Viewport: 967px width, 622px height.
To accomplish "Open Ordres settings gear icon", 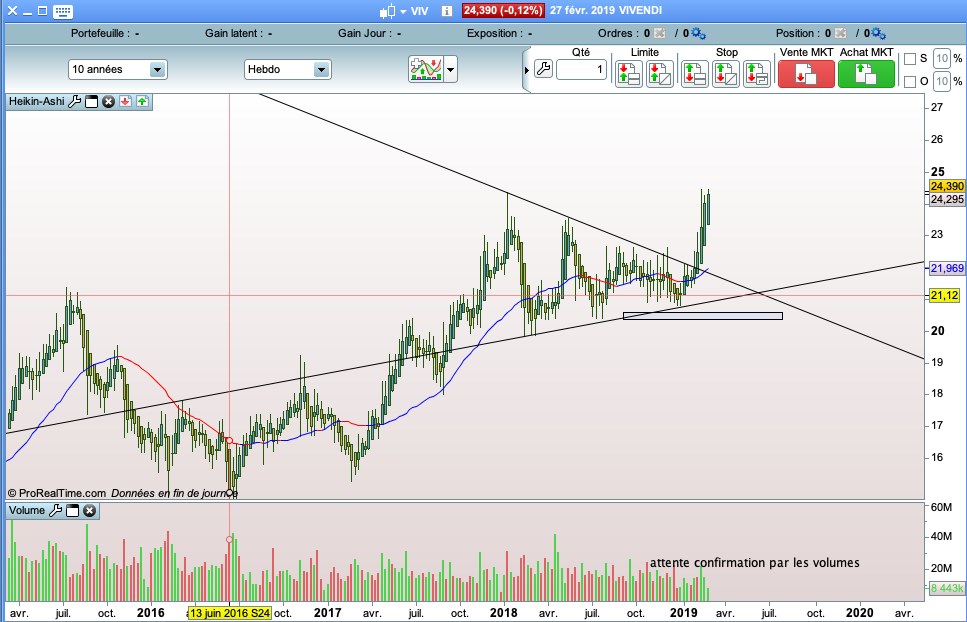I will 698,33.
